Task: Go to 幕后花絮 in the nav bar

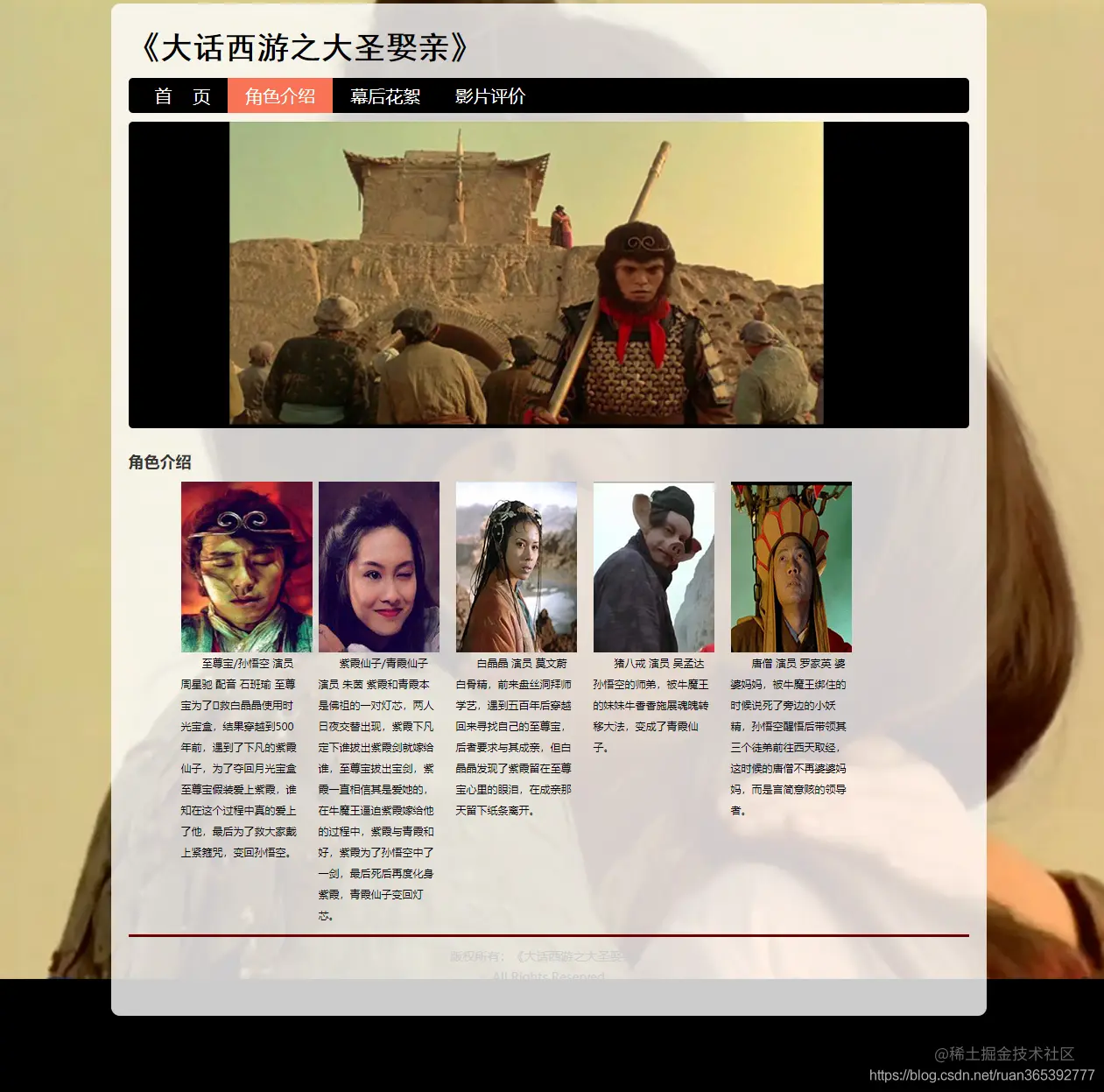Action: (385, 96)
